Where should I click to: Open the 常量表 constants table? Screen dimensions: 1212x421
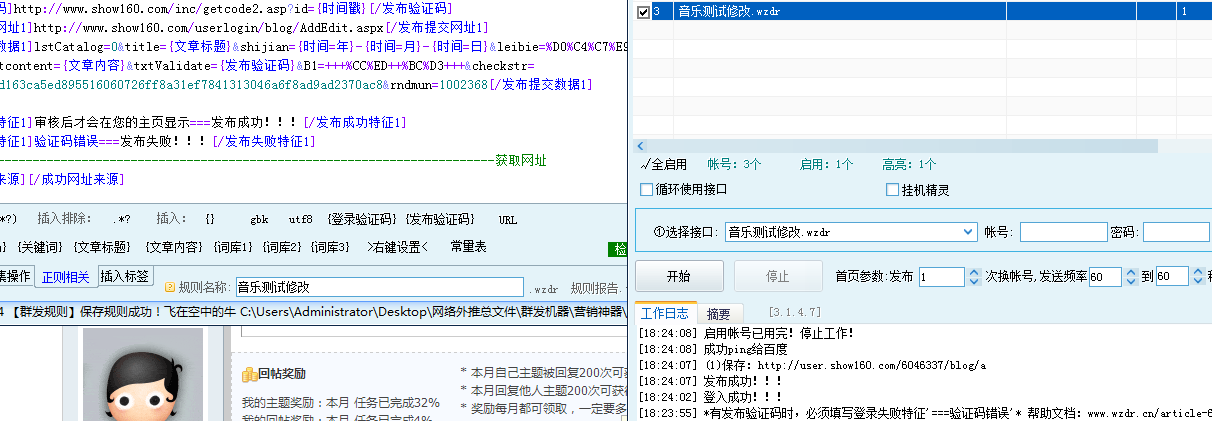pyautogui.click(x=468, y=246)
